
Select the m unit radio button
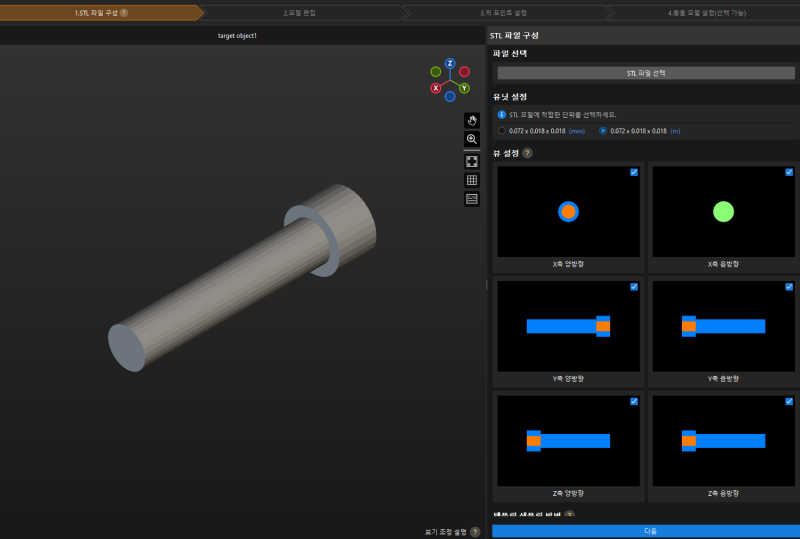click(x=603, y=131)
